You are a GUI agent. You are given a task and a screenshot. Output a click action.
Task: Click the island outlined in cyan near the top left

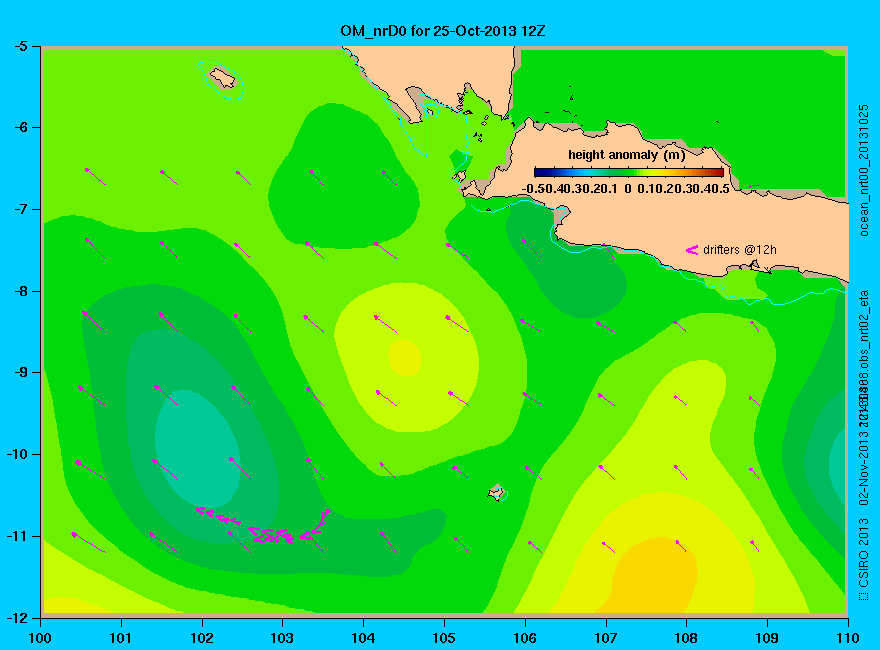[x=223, y=77]
